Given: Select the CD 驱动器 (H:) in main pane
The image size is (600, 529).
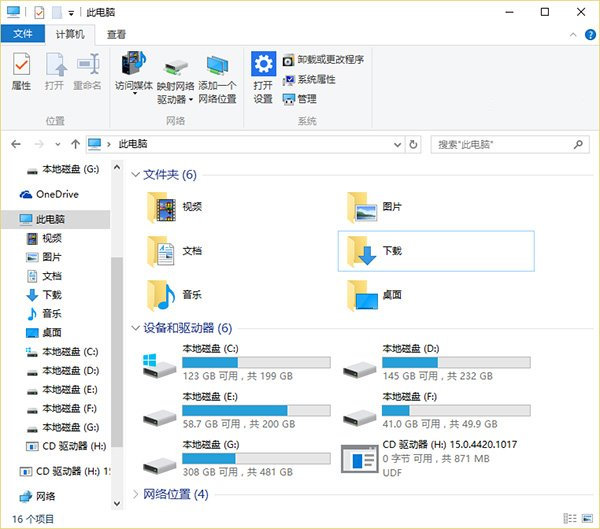Looking at the screenshot, I should coord(429,458).
